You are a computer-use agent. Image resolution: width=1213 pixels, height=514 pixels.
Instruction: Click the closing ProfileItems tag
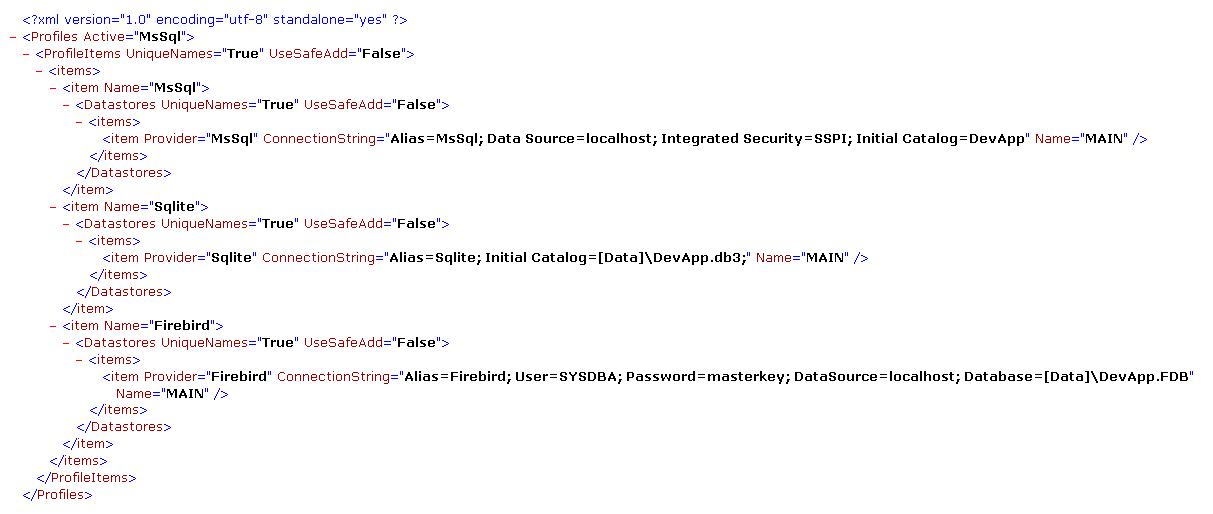pos(86,478)
